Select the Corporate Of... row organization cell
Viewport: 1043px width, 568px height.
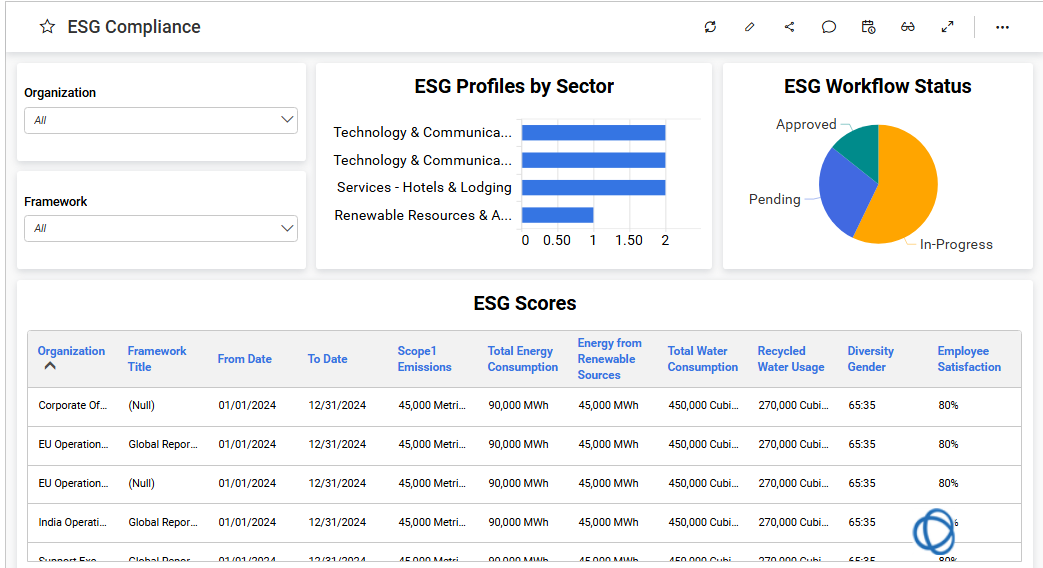click(x=72, y=406)
